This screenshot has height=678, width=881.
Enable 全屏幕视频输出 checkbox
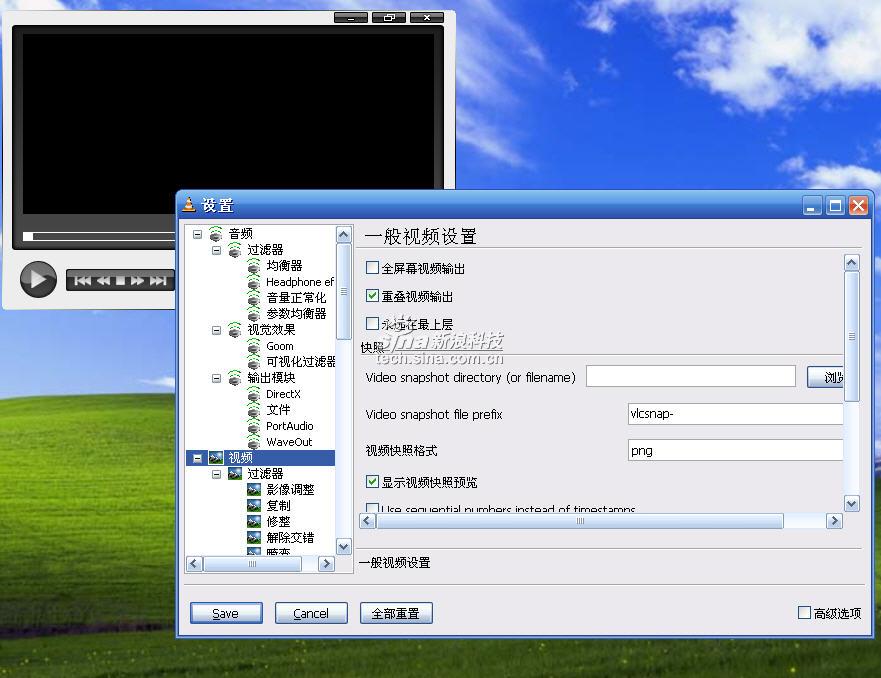[x=372, y=267]
